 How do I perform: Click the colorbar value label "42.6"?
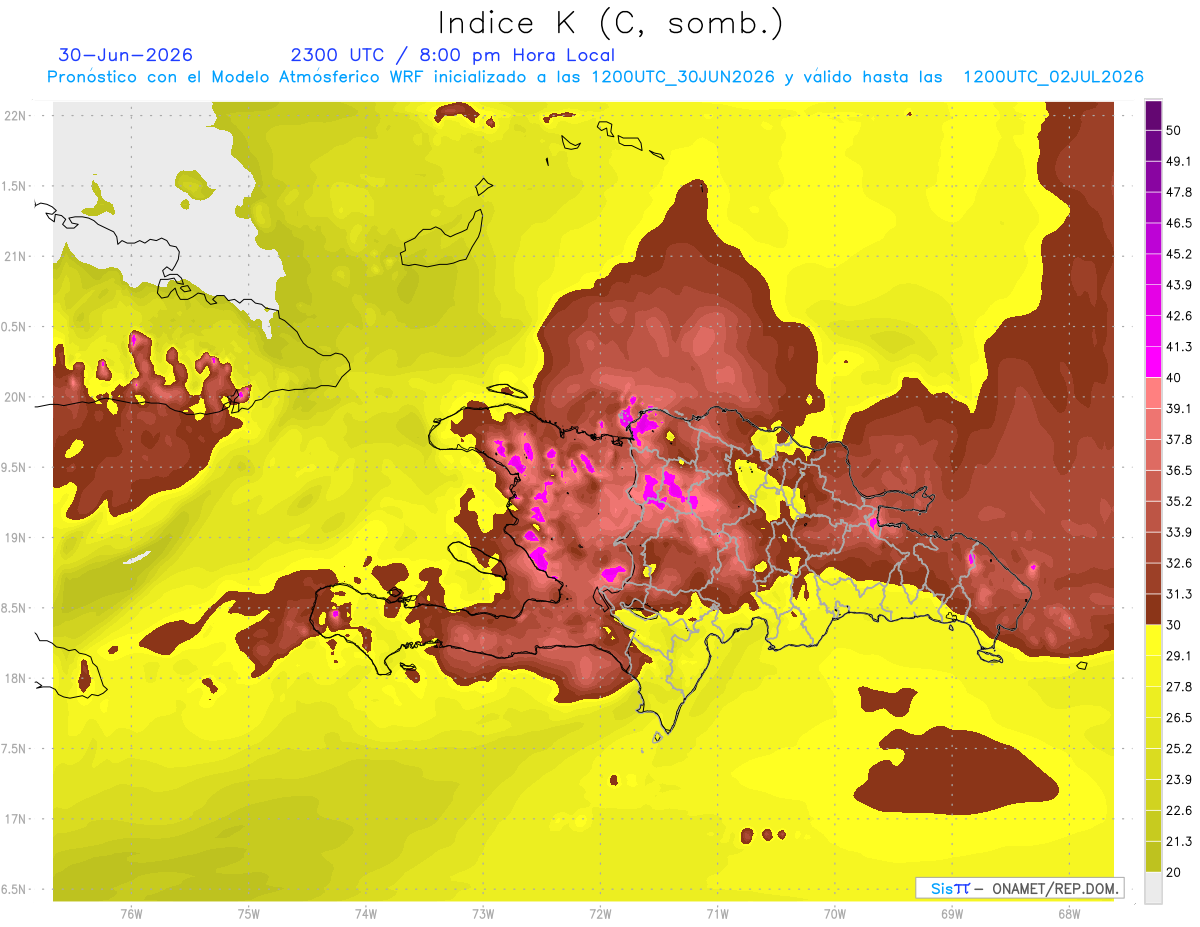1179,316
